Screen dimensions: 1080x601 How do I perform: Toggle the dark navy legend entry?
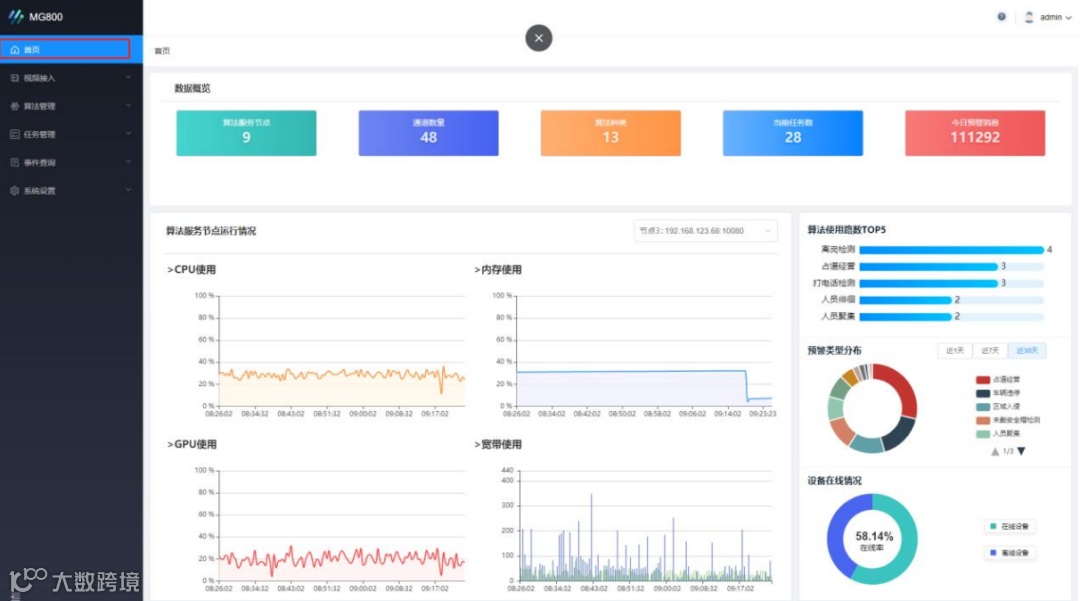coord(998,393)
